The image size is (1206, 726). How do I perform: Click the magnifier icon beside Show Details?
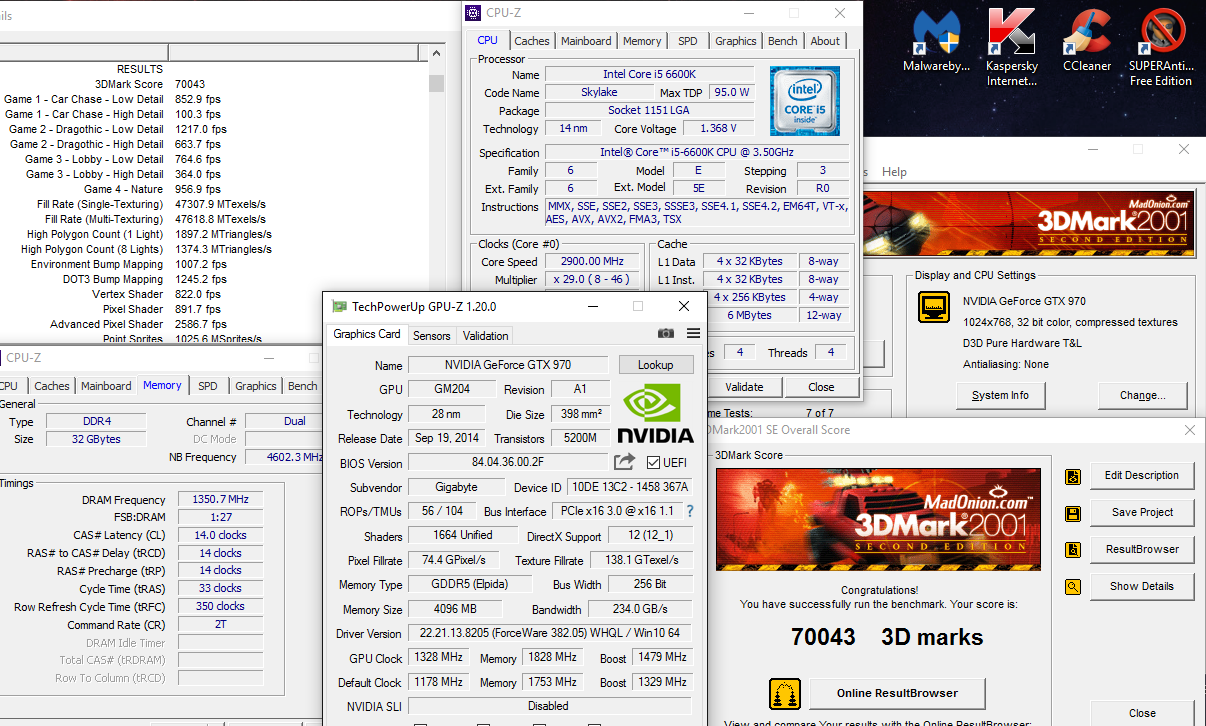click(1072, 587)
